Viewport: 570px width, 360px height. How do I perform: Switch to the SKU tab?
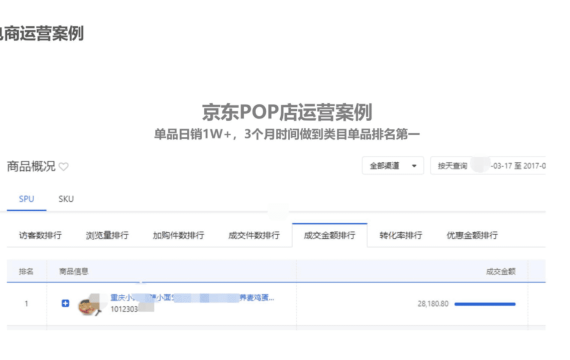[66, 199]
